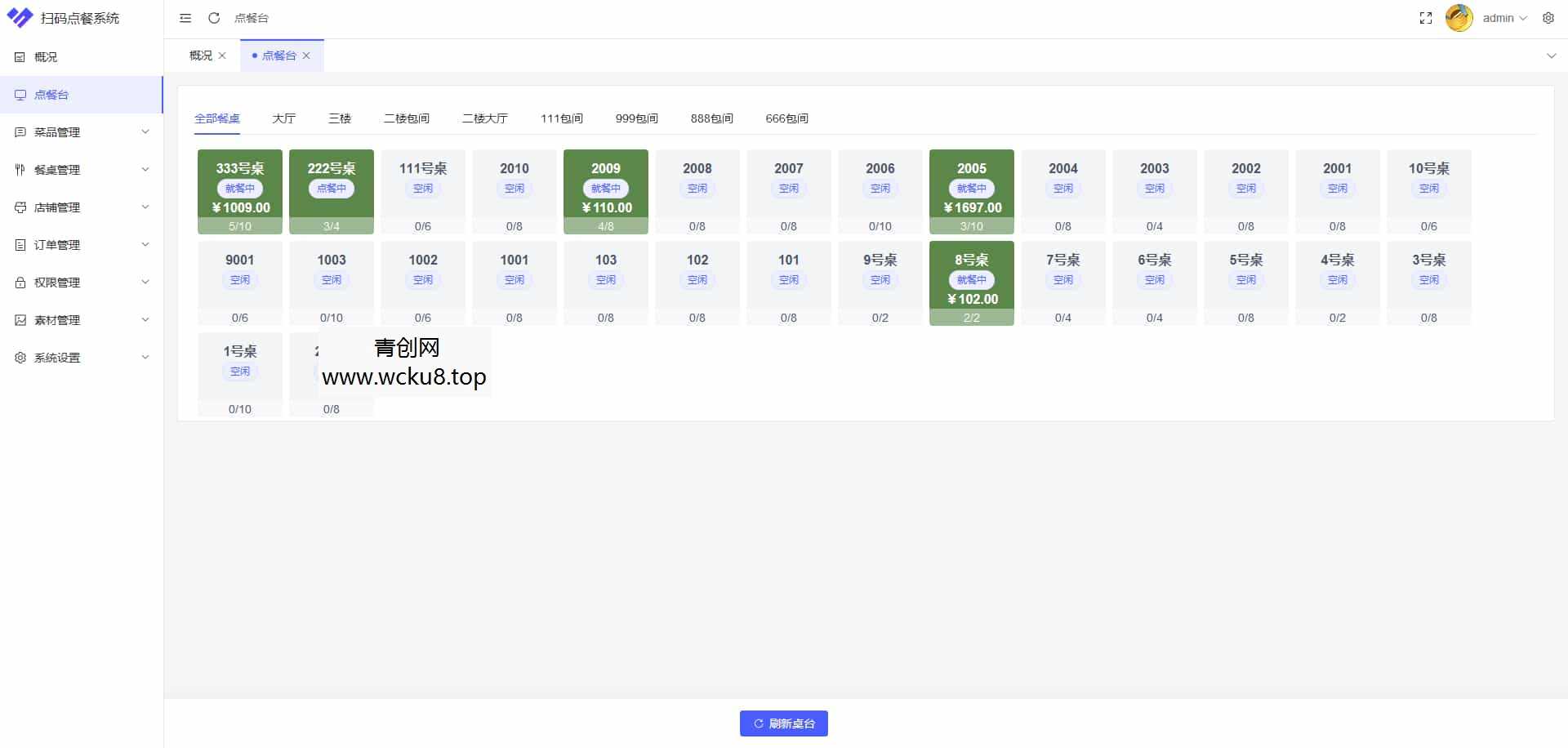Open the admin account dropdown
This screenshot has width=1568, height=748.
pyautogui.click(x=1504, y=18)
